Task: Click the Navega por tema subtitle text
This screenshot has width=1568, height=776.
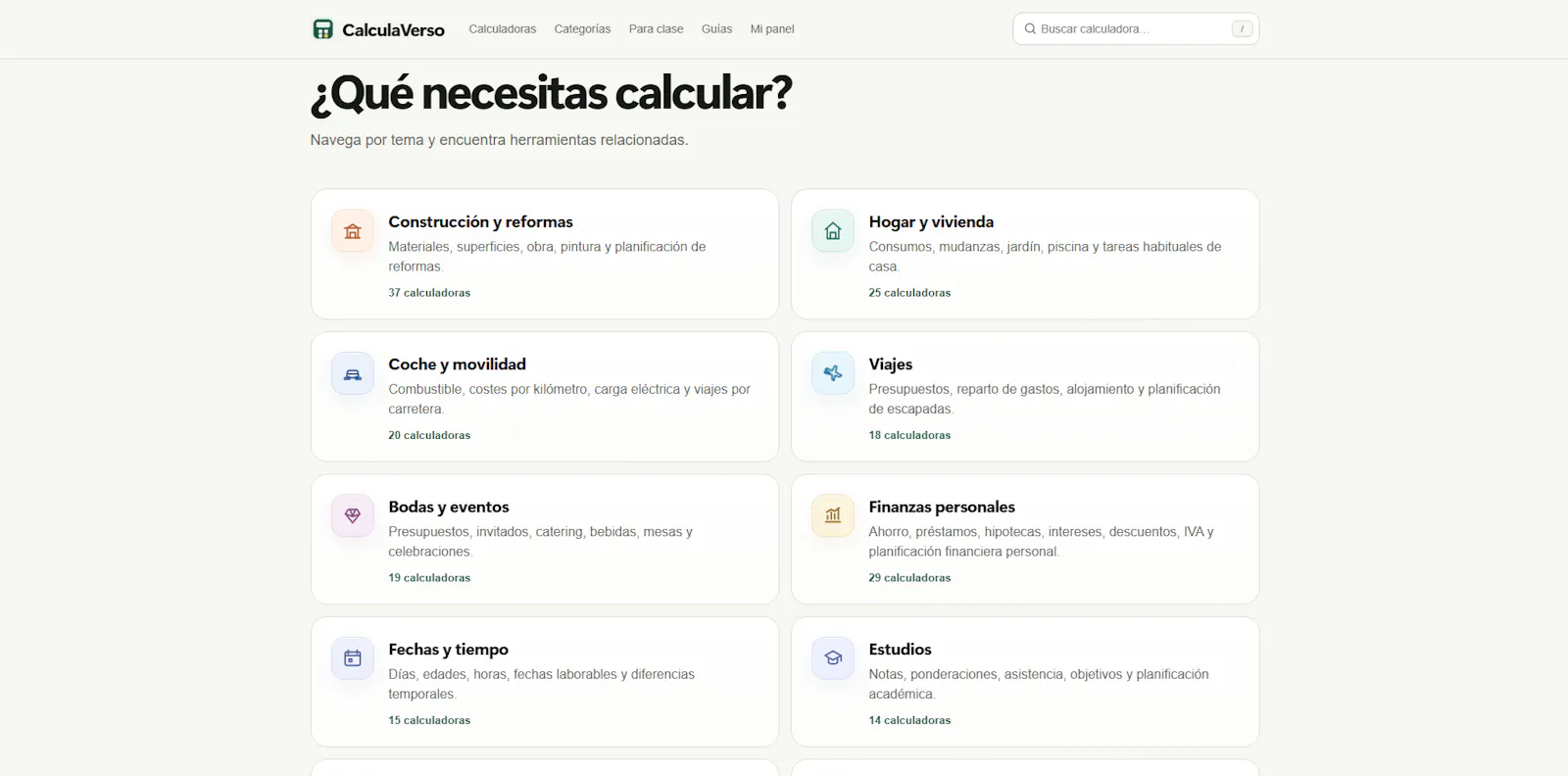Action: (499, 140)
